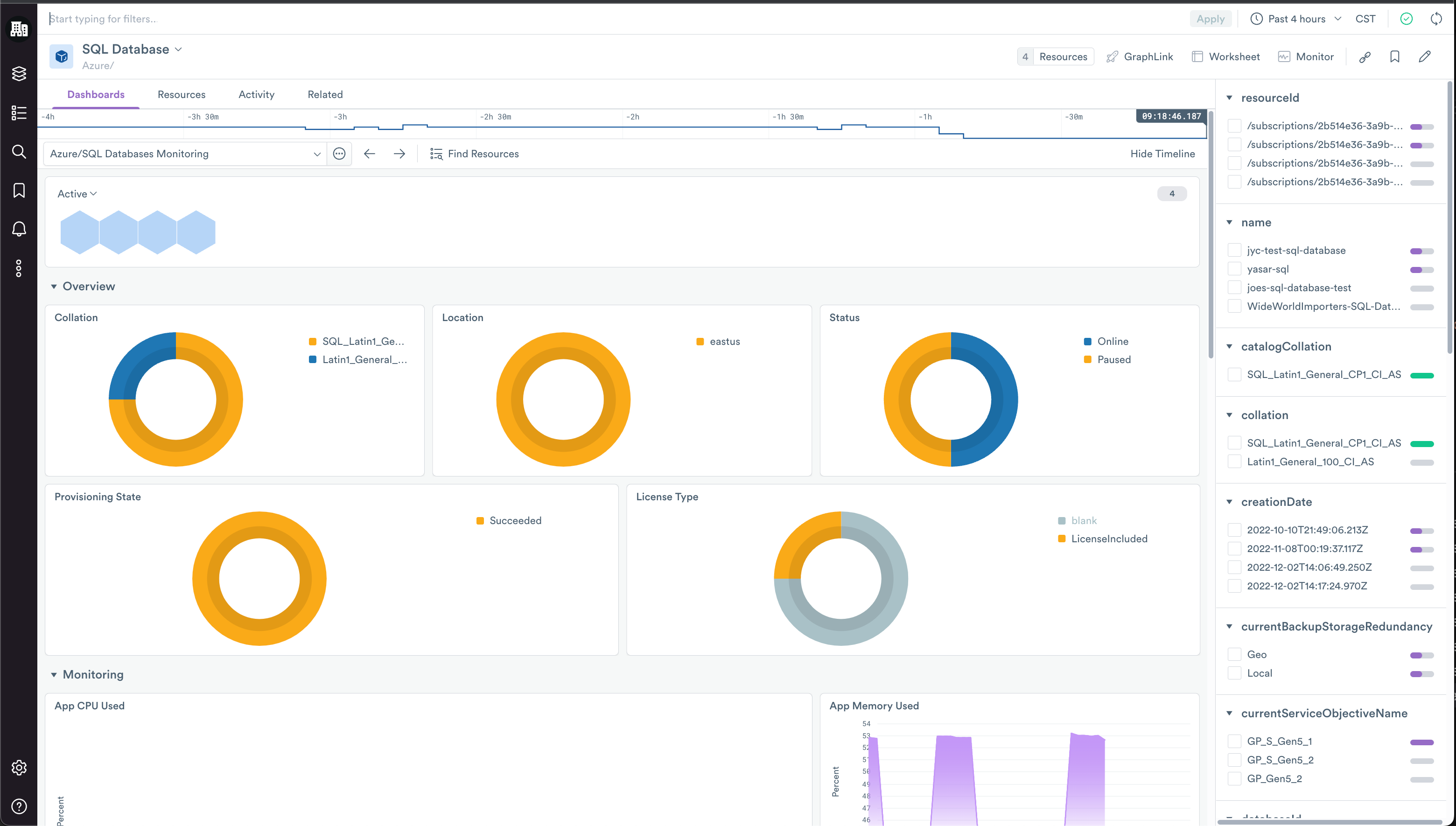This screenshot has width=1456, height=826.
Task: Click the Find Resources button
Action: tap(475, 154)
